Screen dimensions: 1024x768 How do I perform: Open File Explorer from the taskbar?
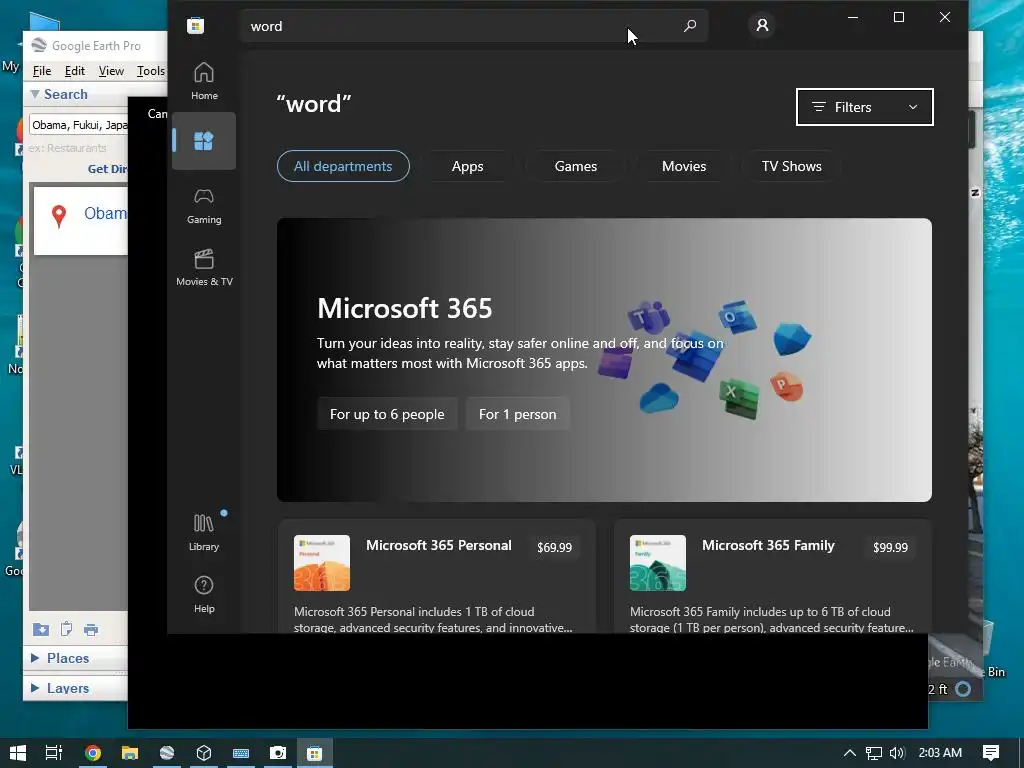point(130,753)
